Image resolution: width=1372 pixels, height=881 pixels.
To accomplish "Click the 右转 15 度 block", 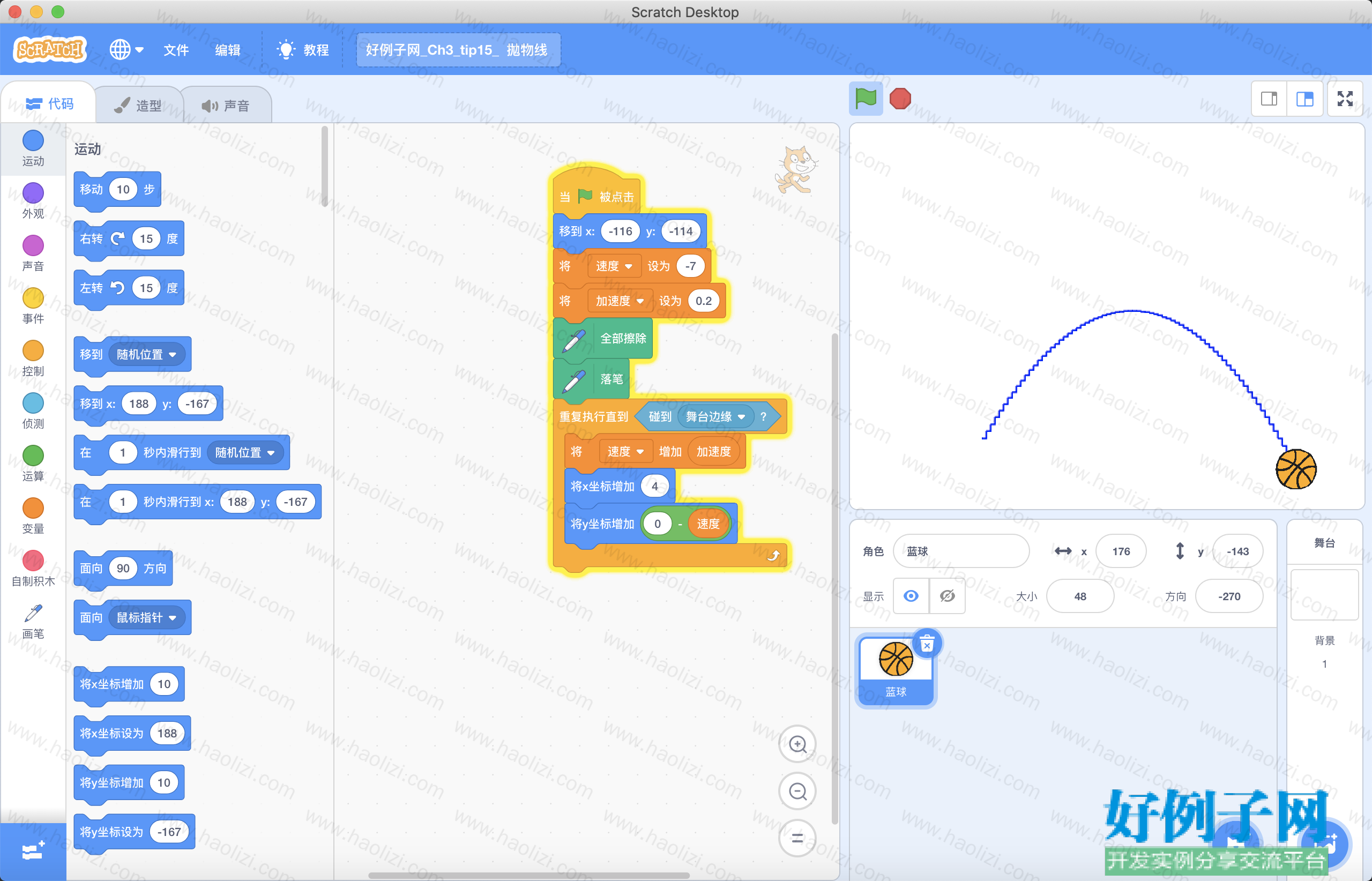I will pyautogui.click(x=129, y=239).
